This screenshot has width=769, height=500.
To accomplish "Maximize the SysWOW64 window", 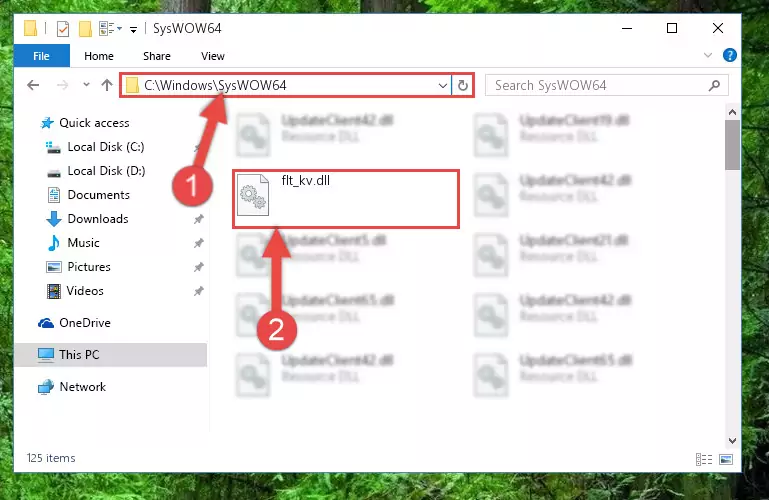I will (672, 28).
